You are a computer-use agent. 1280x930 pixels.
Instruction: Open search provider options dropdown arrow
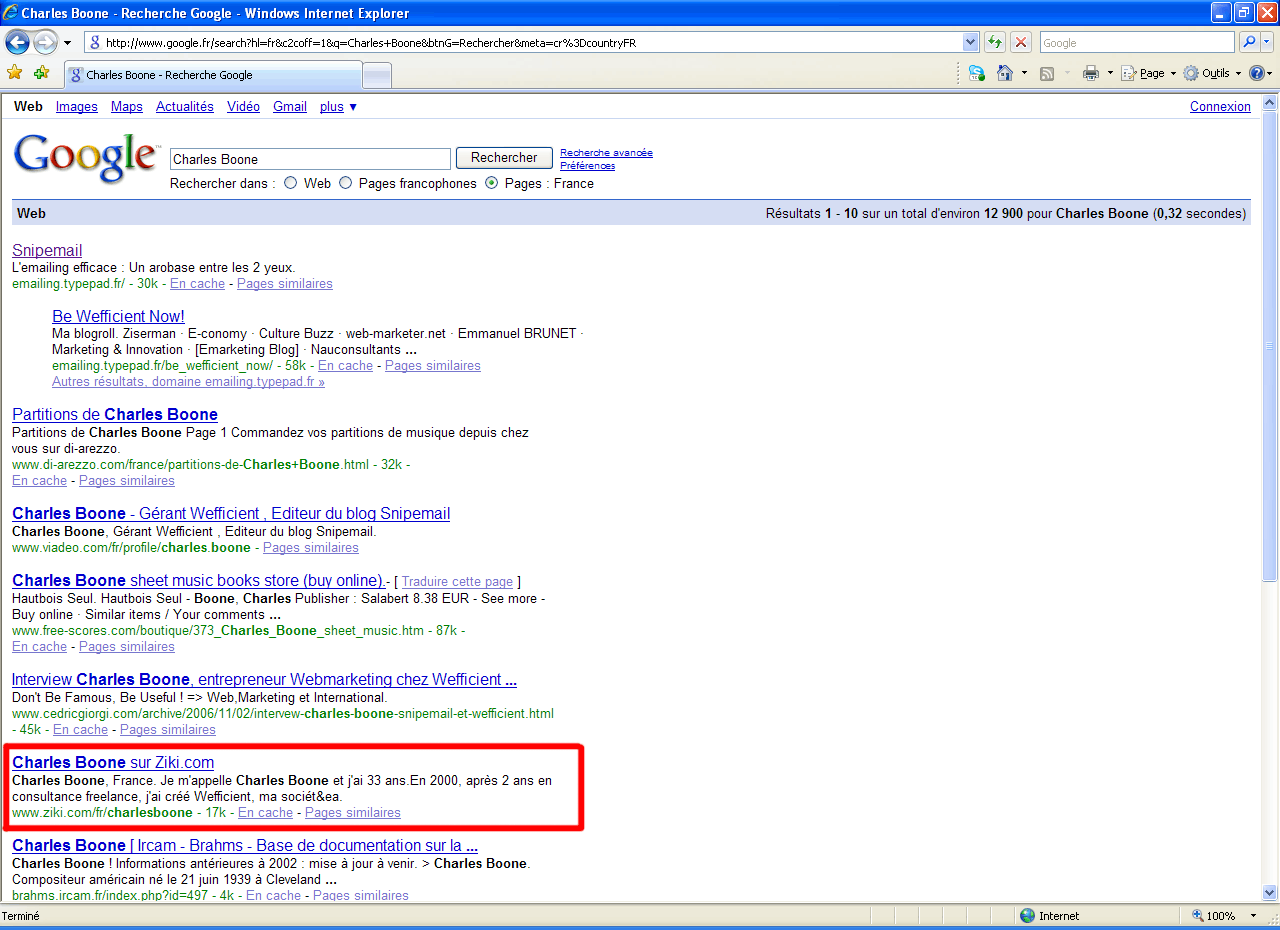(1267, 43)
